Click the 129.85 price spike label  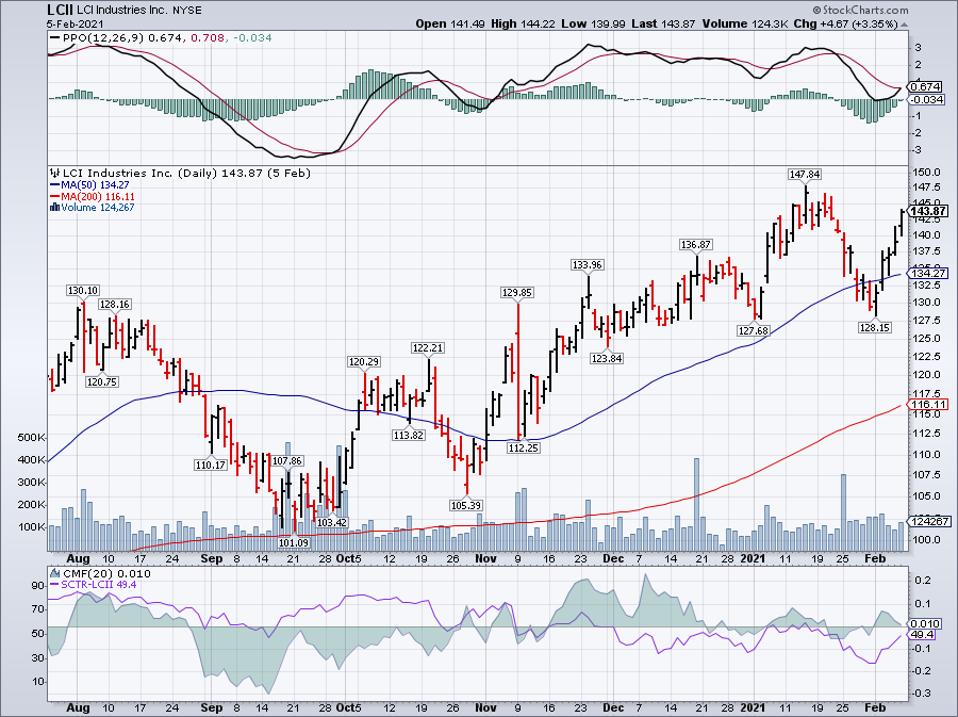pyautogui.click(x=517, y=293)
